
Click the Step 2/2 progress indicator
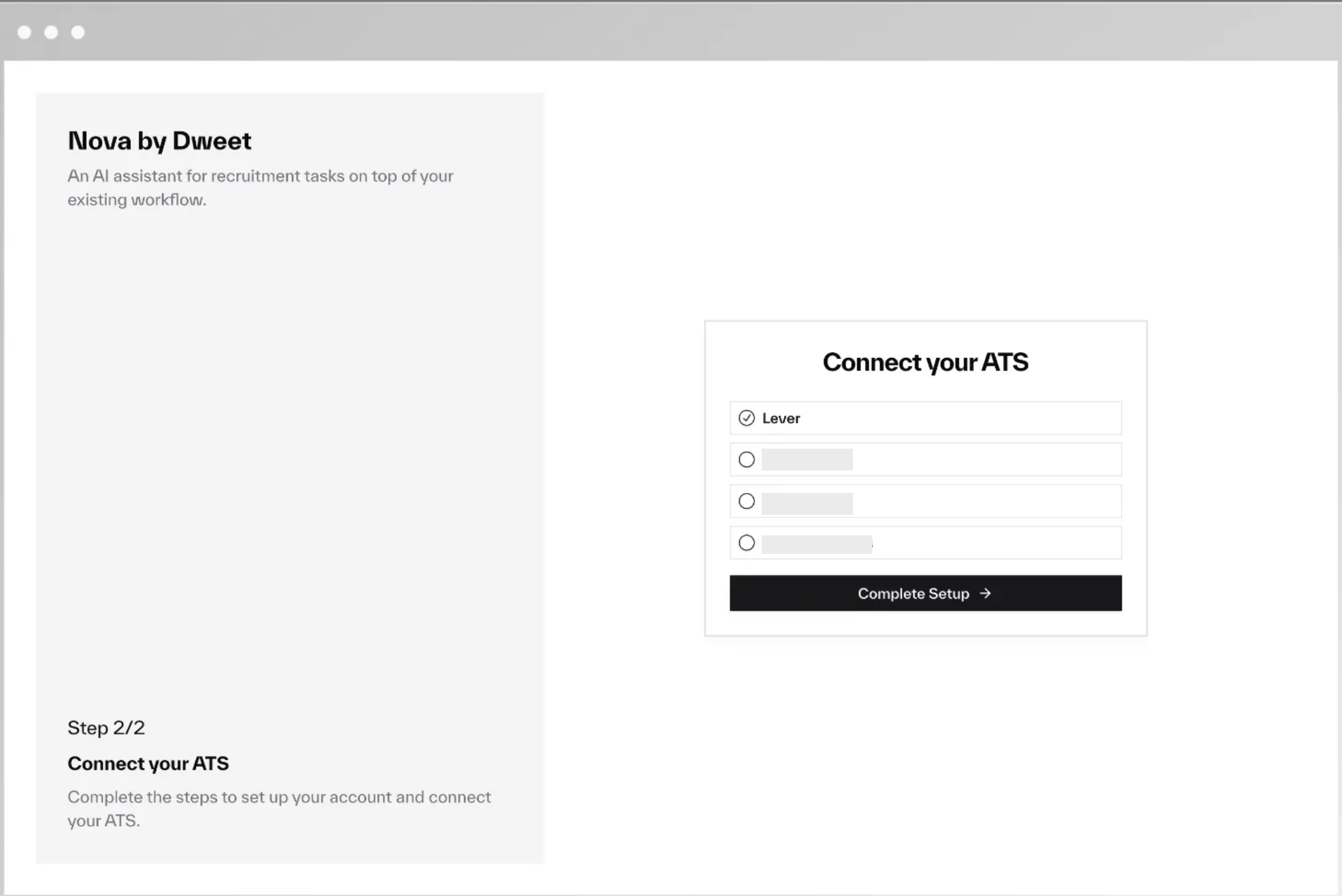(106, 728)
